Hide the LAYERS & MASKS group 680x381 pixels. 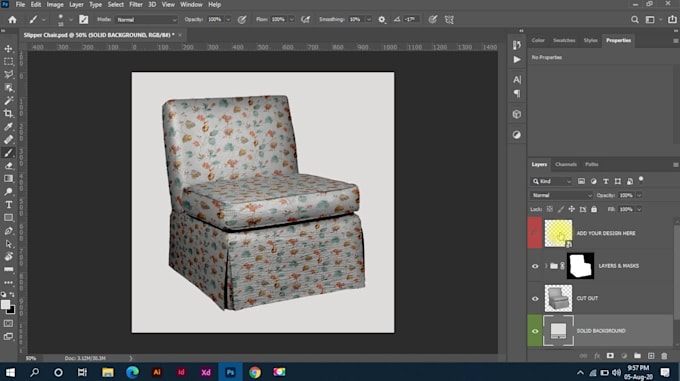(535, 266)
